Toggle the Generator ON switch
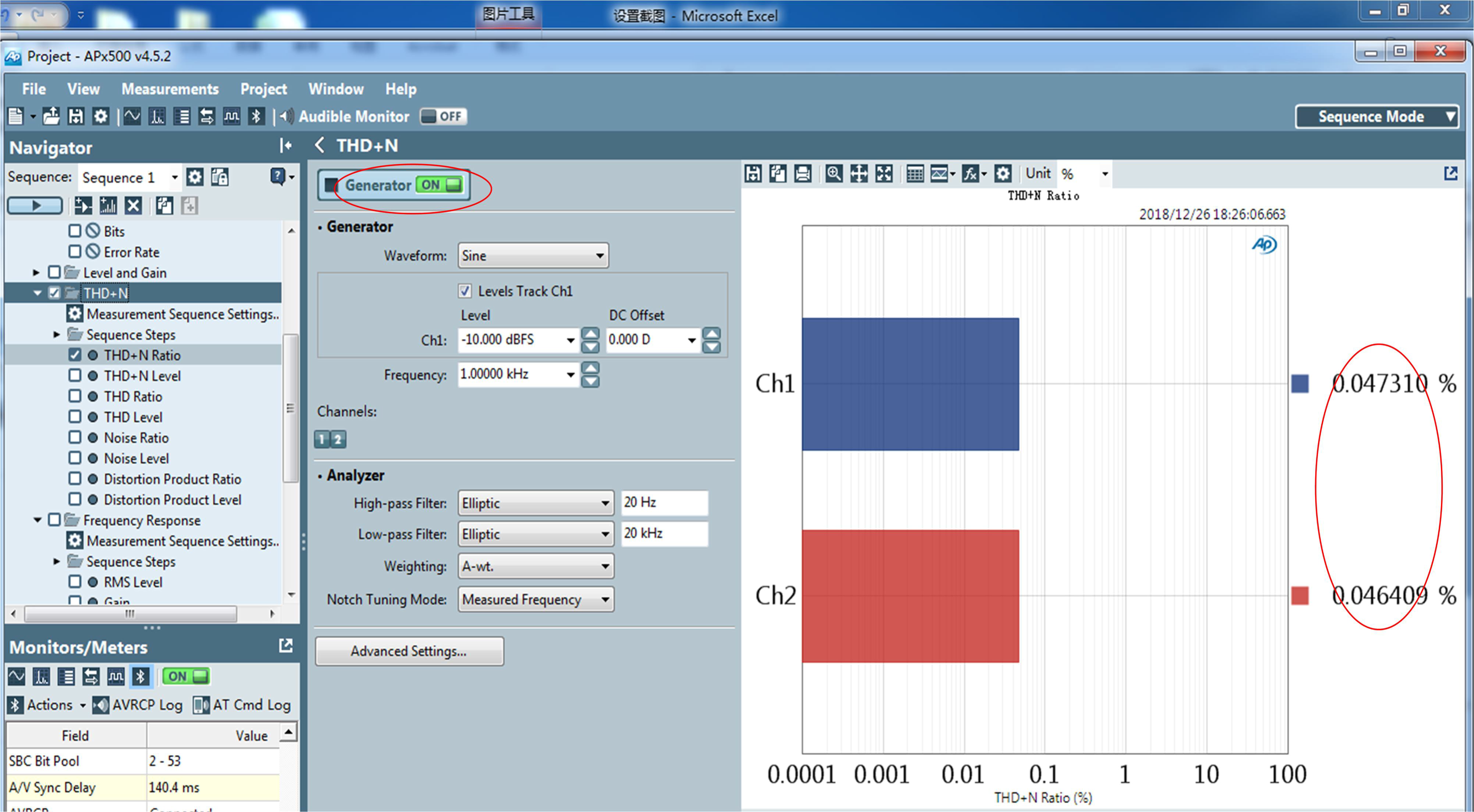Image resolution: width=1474 pixels, height=812 pixels. pos(439,185)
